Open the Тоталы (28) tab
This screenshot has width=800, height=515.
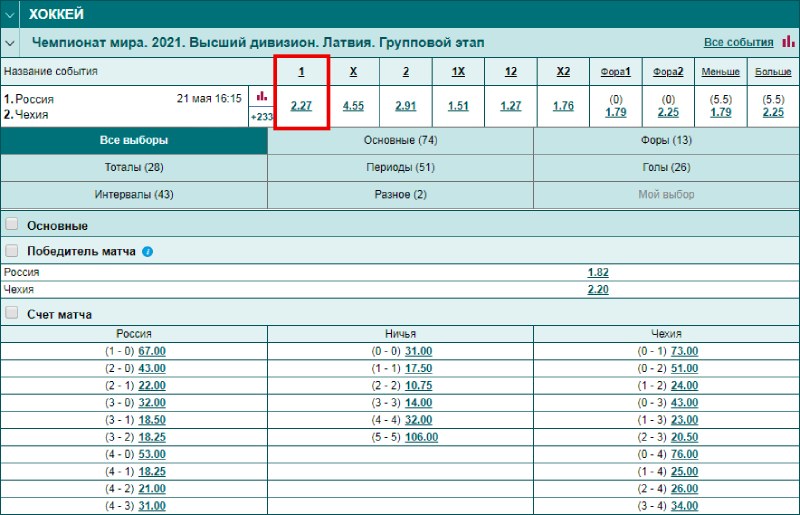point(134,167)
